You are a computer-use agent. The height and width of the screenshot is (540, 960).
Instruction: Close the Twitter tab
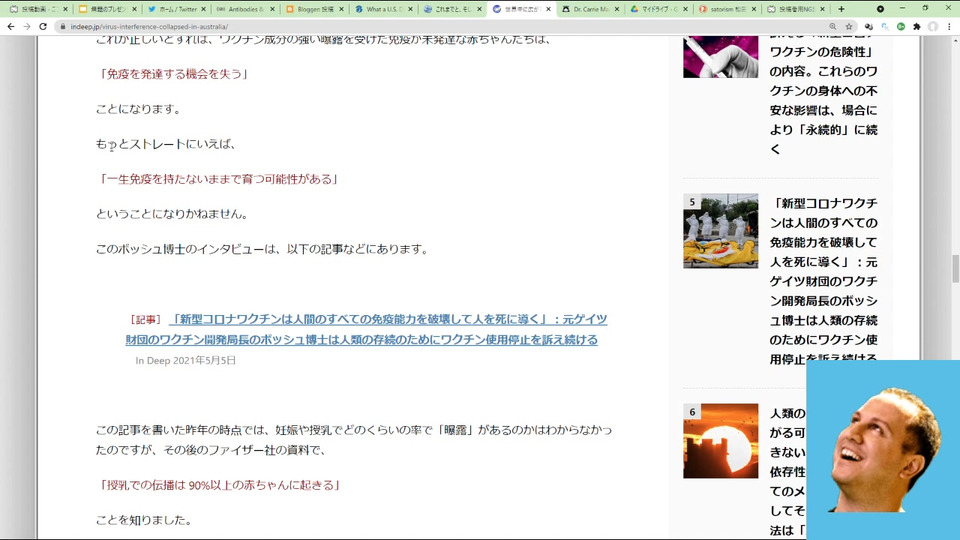coord(203,9)
